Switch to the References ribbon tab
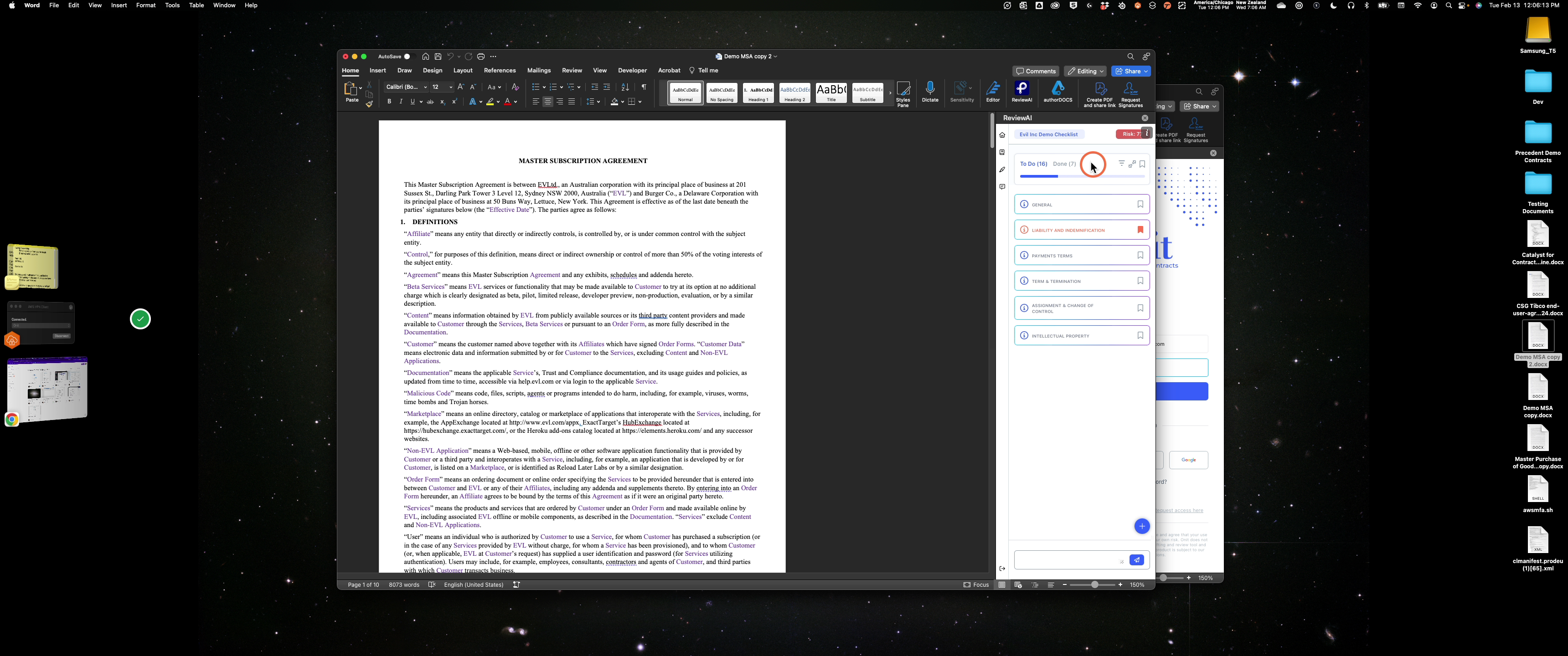1568x656 pixels. click(x=500, y=71)
